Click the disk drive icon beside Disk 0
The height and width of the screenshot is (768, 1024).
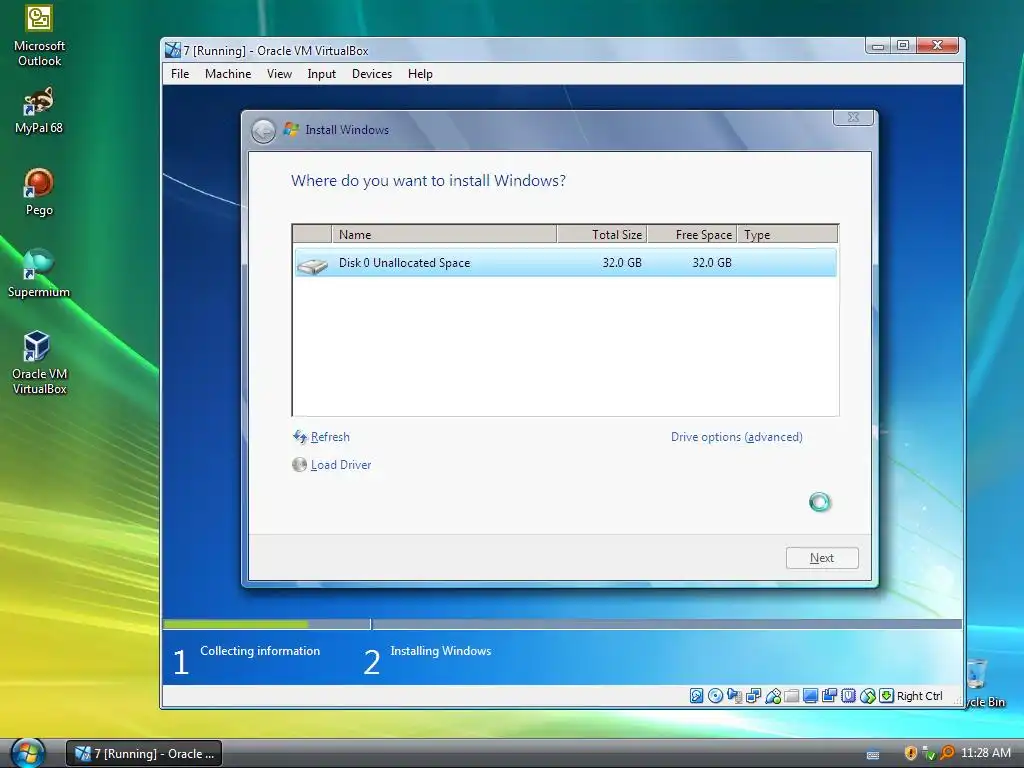tap(312, 265)
